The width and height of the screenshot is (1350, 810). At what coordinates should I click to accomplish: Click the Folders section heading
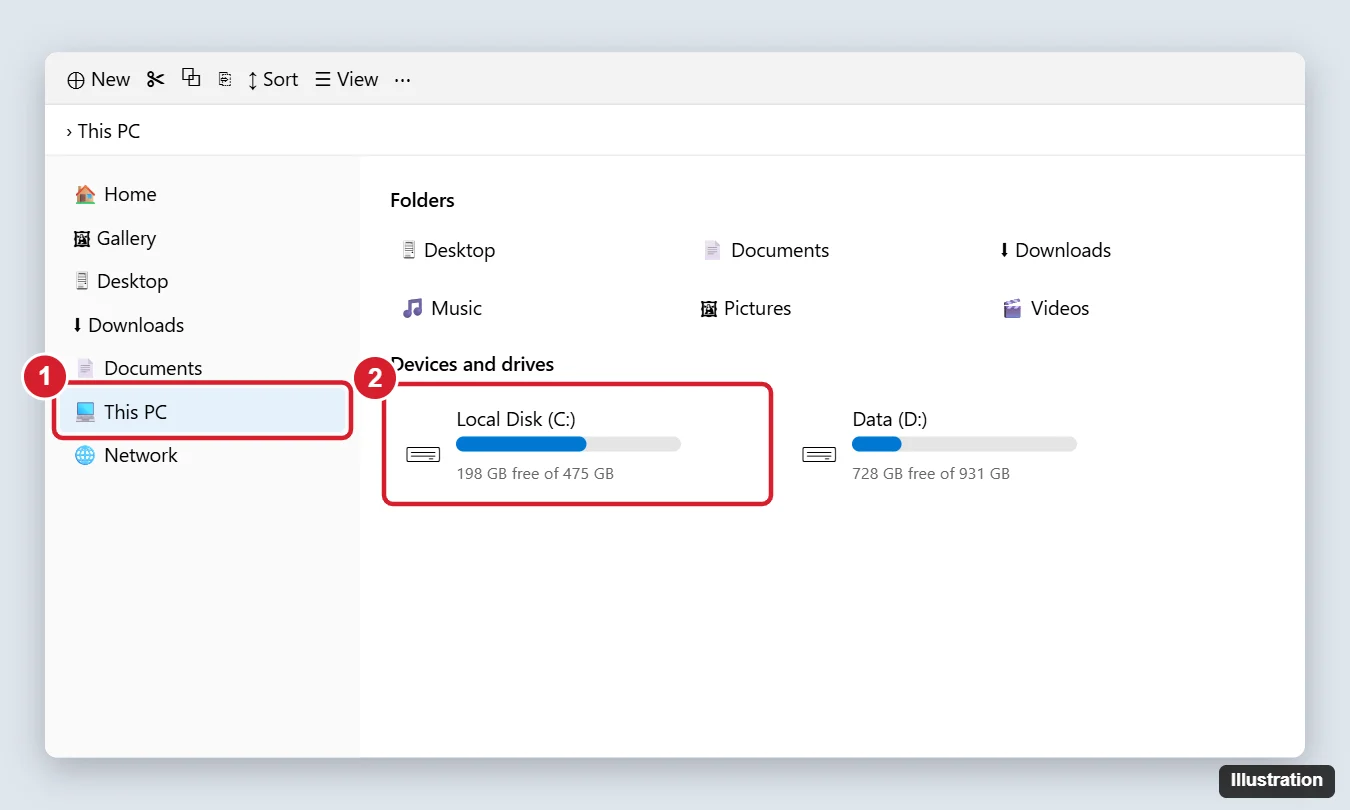[422, 200]
